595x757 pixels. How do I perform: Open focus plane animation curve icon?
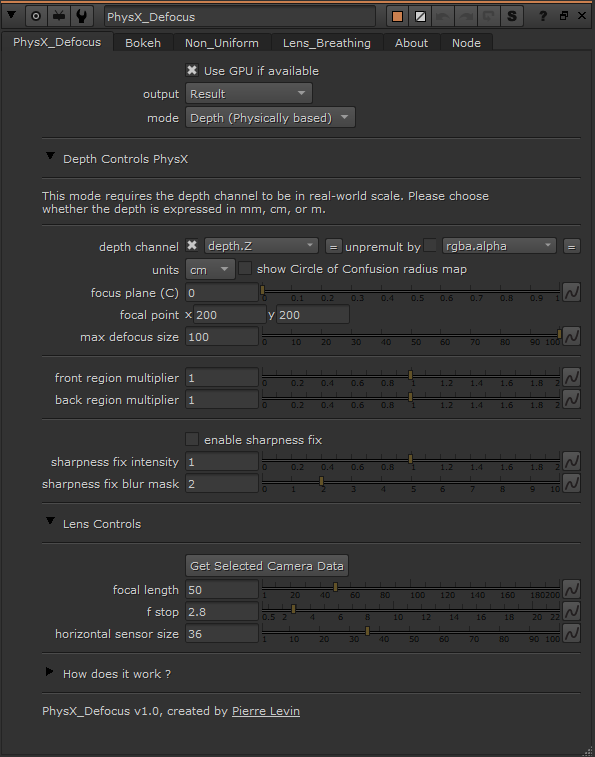[x=571, y=292]
